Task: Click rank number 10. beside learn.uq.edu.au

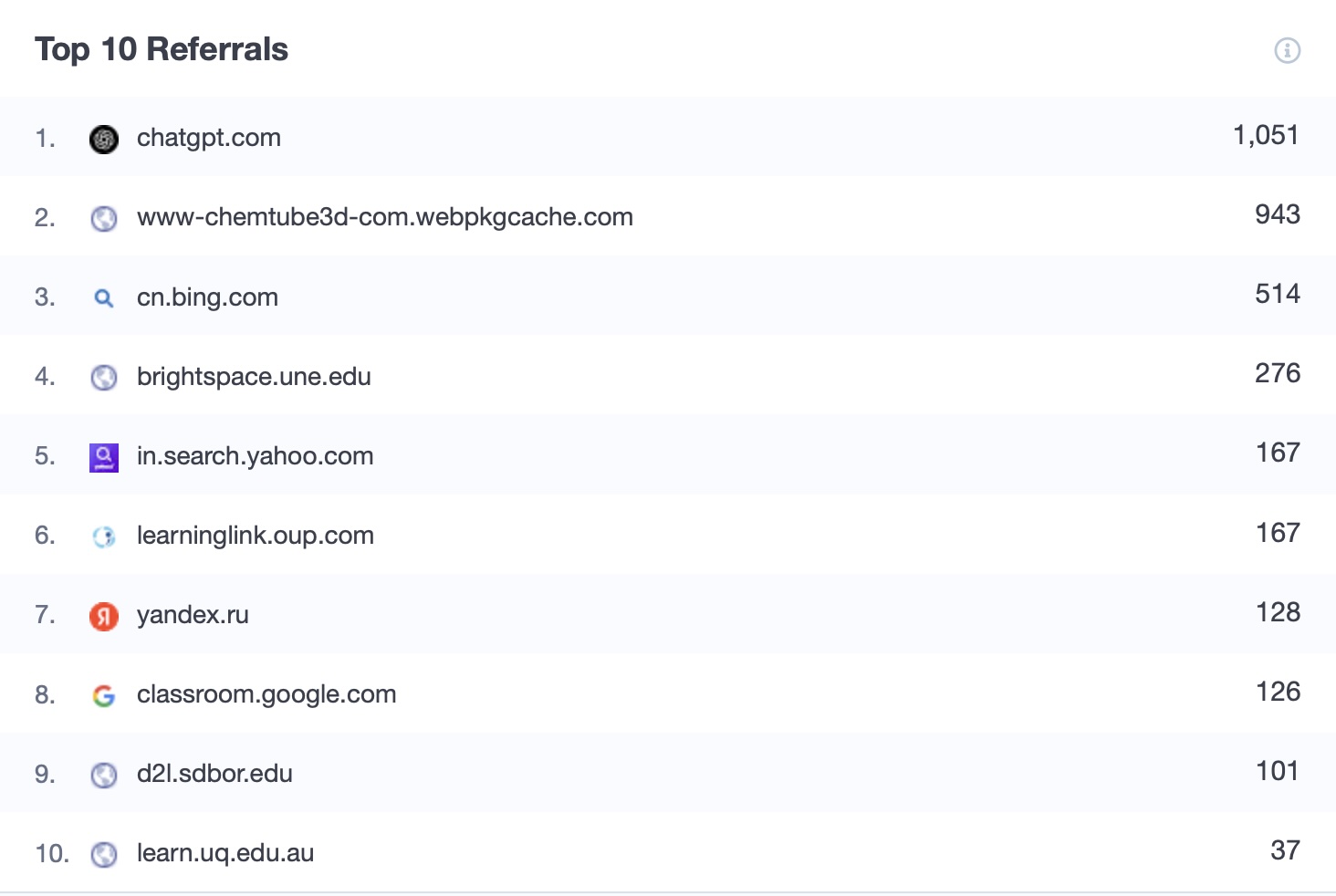Action: click(52, 854)
